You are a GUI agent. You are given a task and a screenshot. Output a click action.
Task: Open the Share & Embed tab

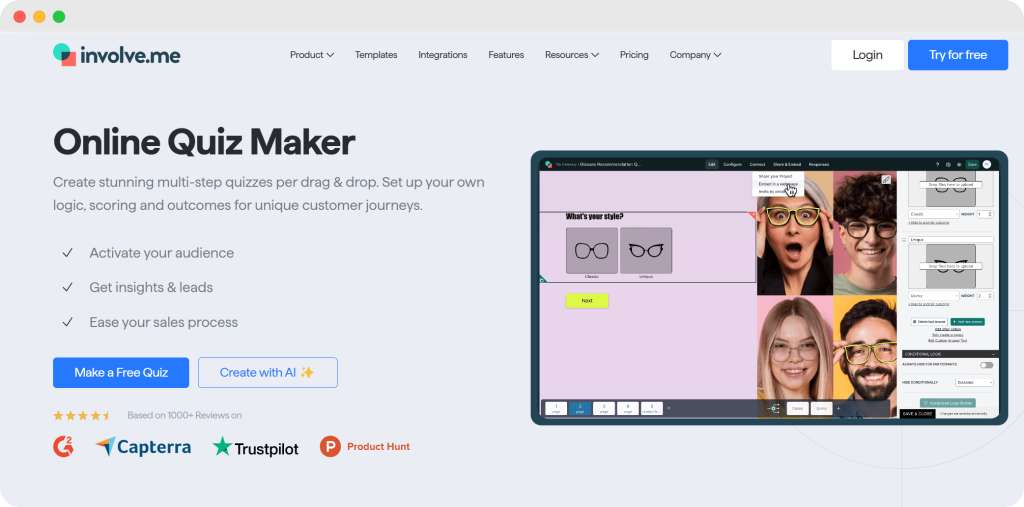[x=787, y=165]
